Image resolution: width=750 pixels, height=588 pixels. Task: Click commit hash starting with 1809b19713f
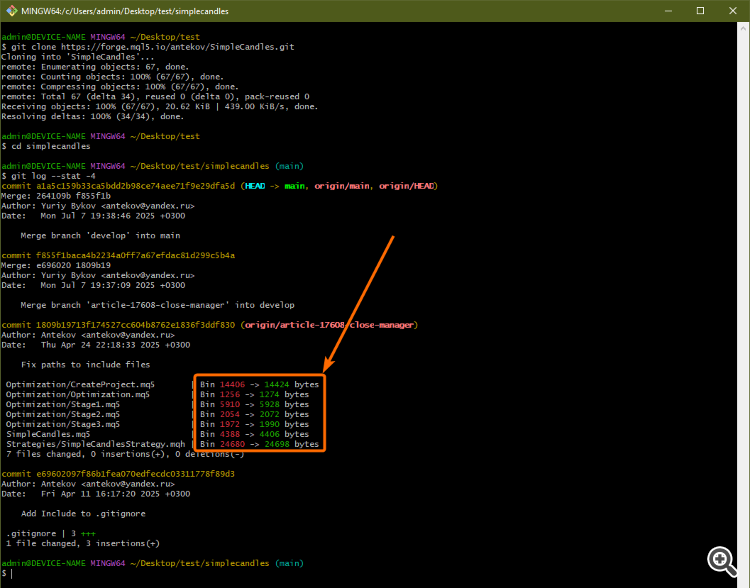pos(136,325)
